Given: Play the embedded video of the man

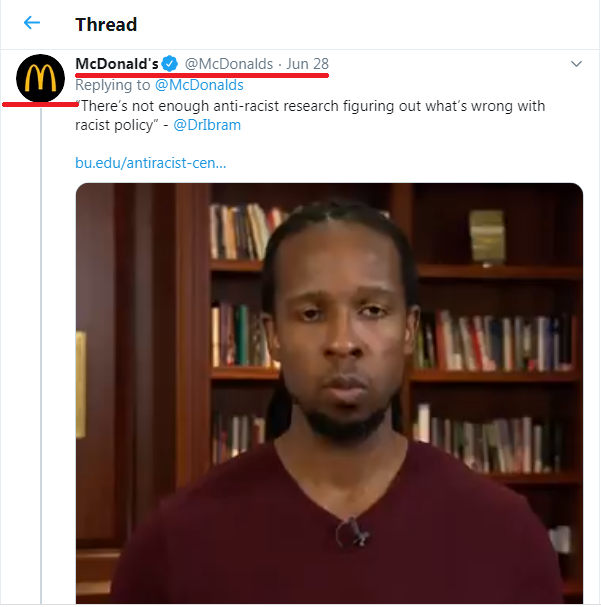Looking at the screenshot, I should (x=329, y=393).
